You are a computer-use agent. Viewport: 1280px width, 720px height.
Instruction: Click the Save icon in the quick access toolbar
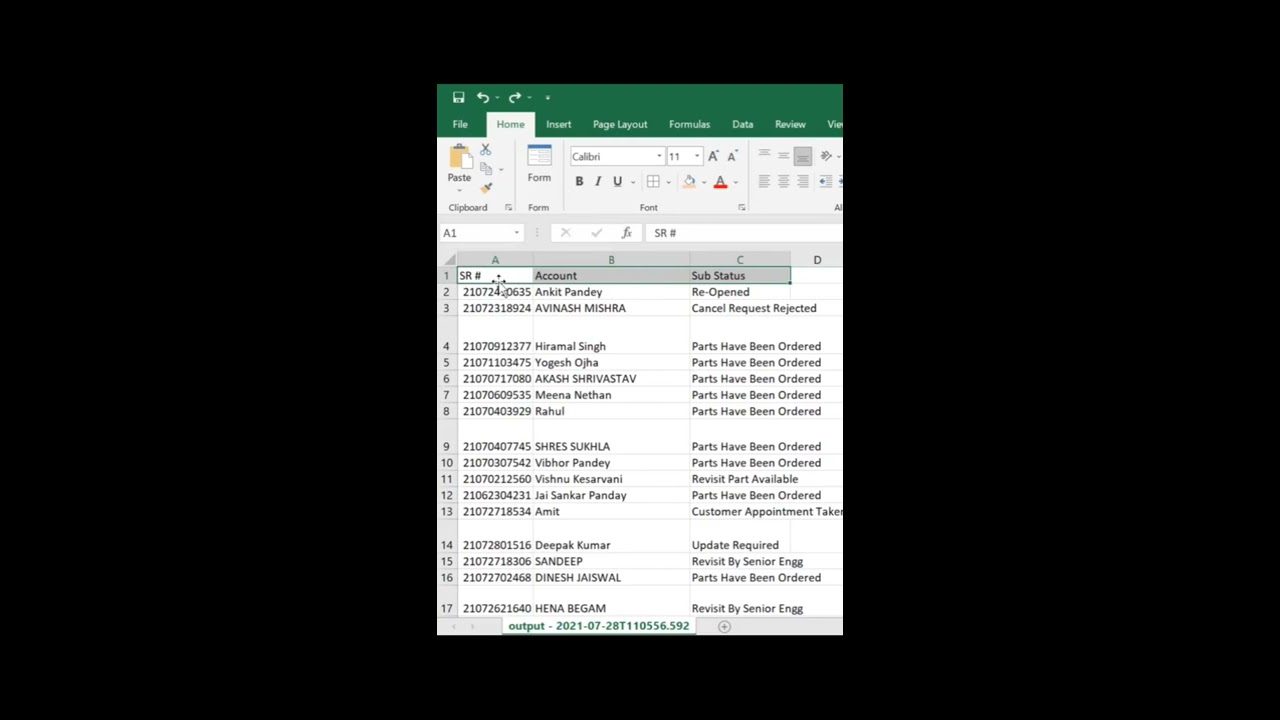click(458, 97)
